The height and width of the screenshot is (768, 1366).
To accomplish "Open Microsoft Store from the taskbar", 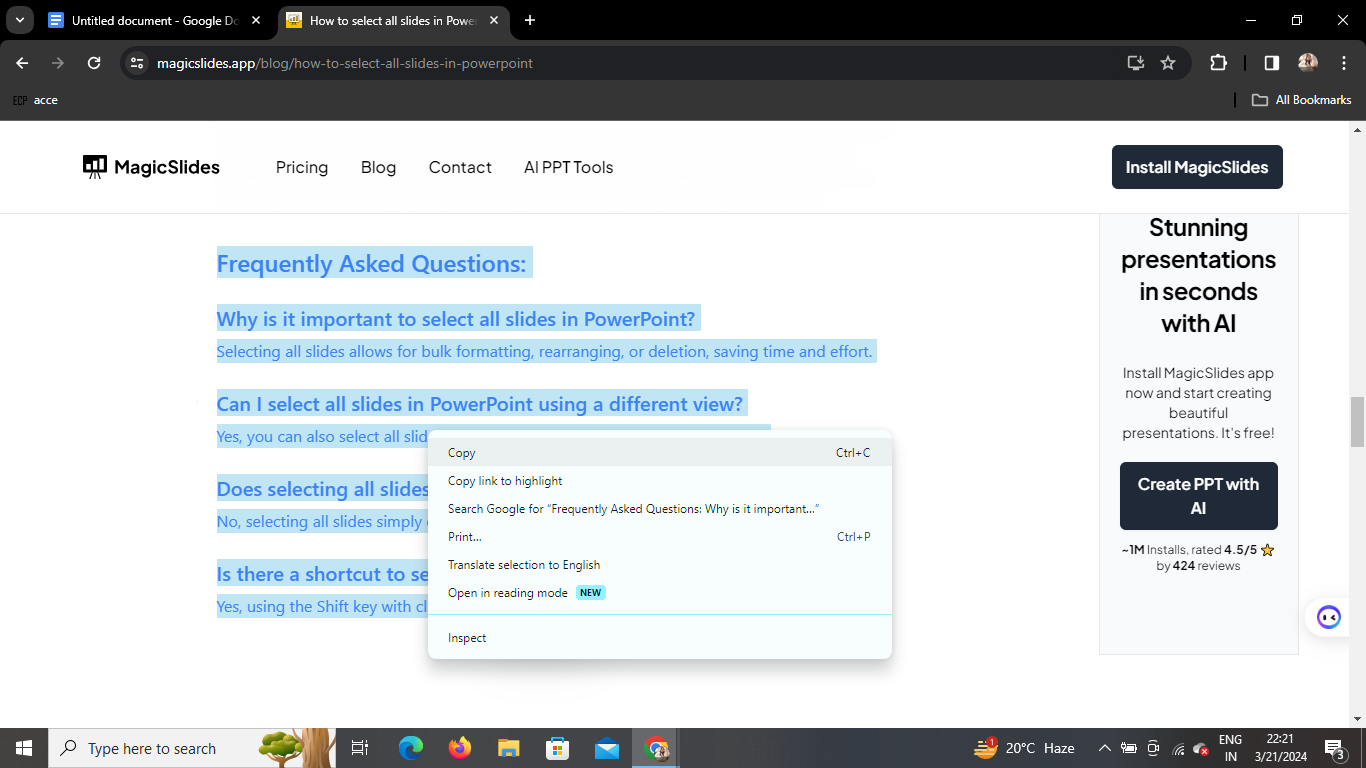I will (558, 748).
